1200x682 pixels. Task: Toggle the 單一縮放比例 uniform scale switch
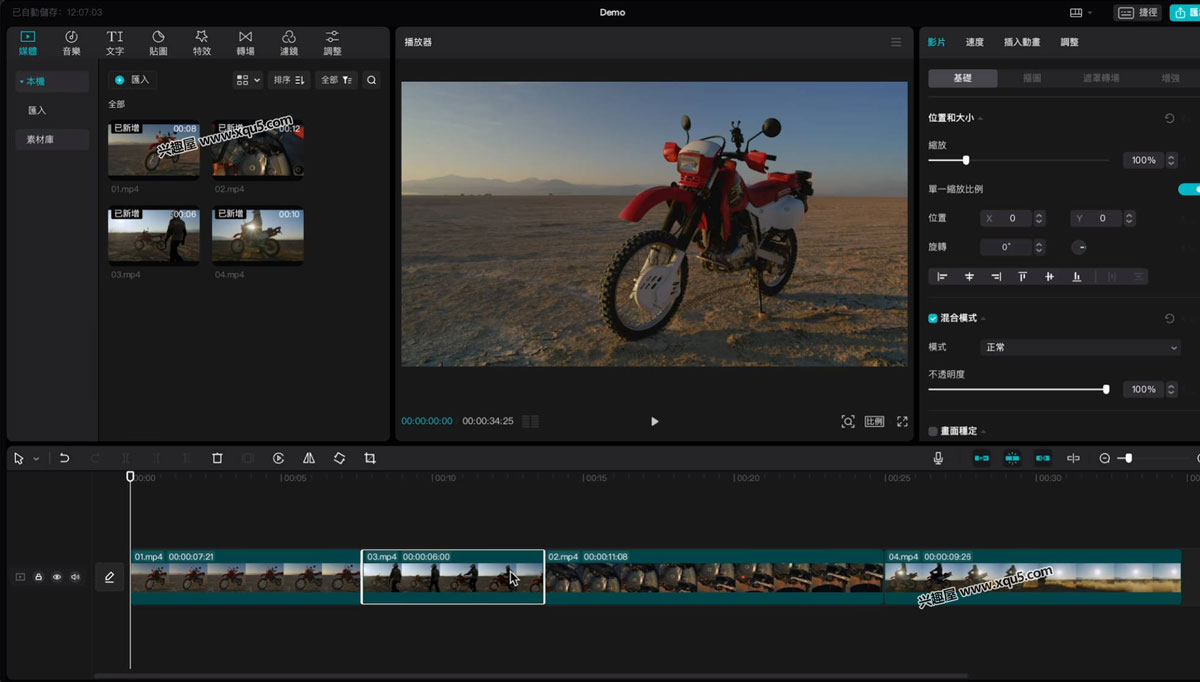click(x=1189, y=189)
